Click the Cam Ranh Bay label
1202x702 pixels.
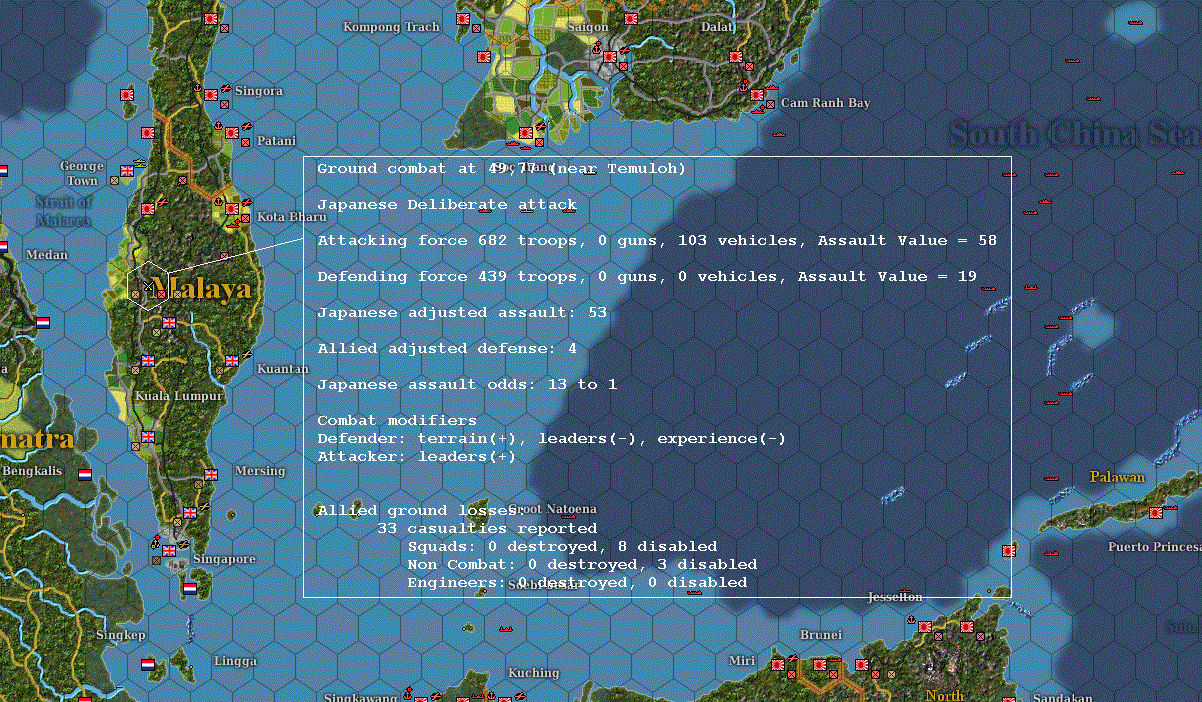pyautogui.click(x=826, y=103)
